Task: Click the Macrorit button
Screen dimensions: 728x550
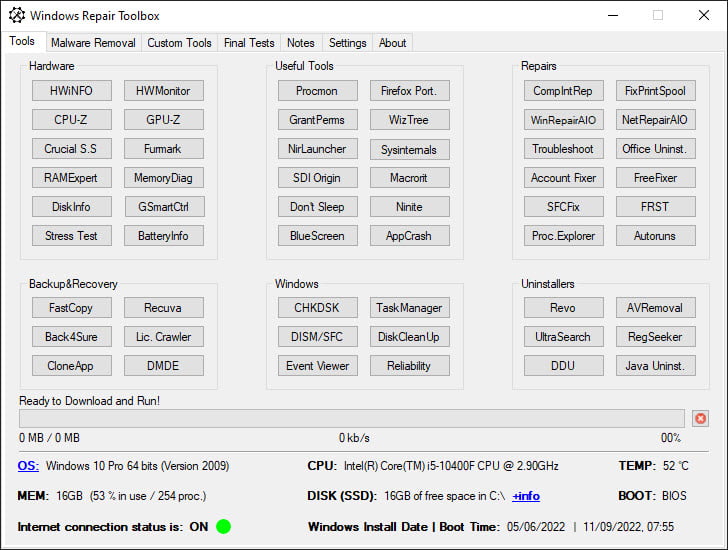Action: click(x=410, y=178)
